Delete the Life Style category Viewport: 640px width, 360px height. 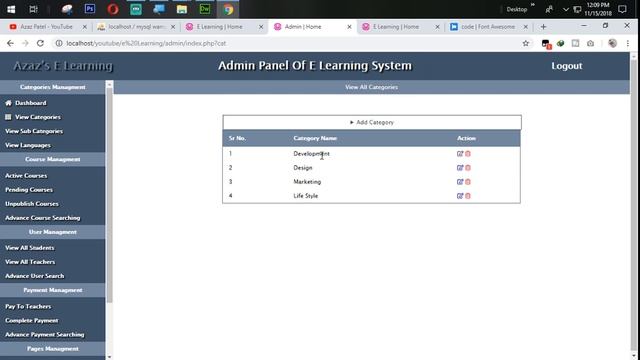pos(468,196)
